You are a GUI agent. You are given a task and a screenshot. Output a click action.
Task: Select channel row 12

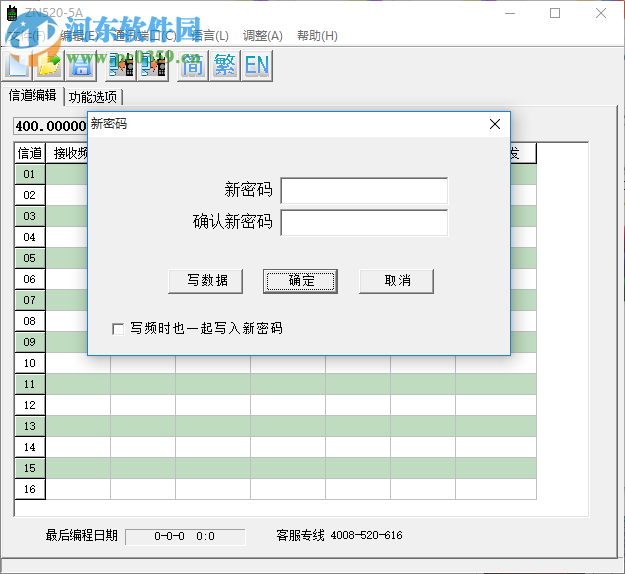(x=29, y=405)
